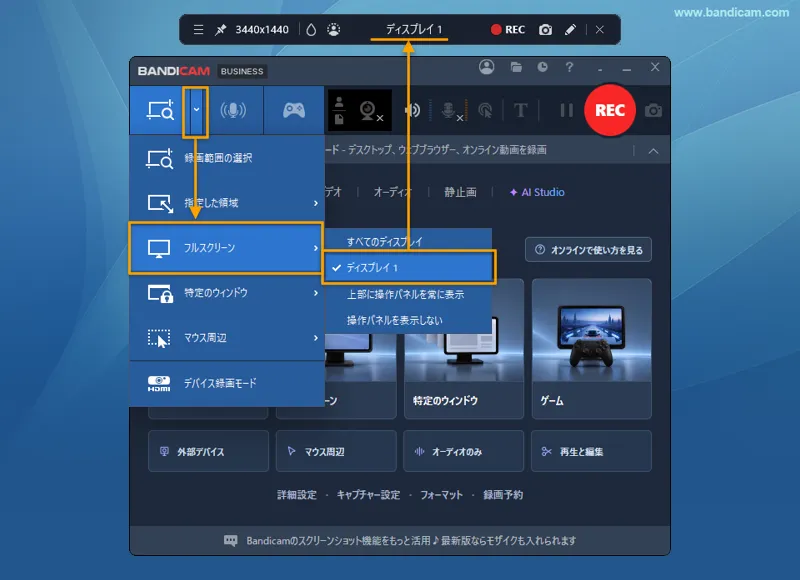This screenshot has width=800, height=580.
Task: Expand the screen recording mode dropdown arrow
Action: [196, 110]
